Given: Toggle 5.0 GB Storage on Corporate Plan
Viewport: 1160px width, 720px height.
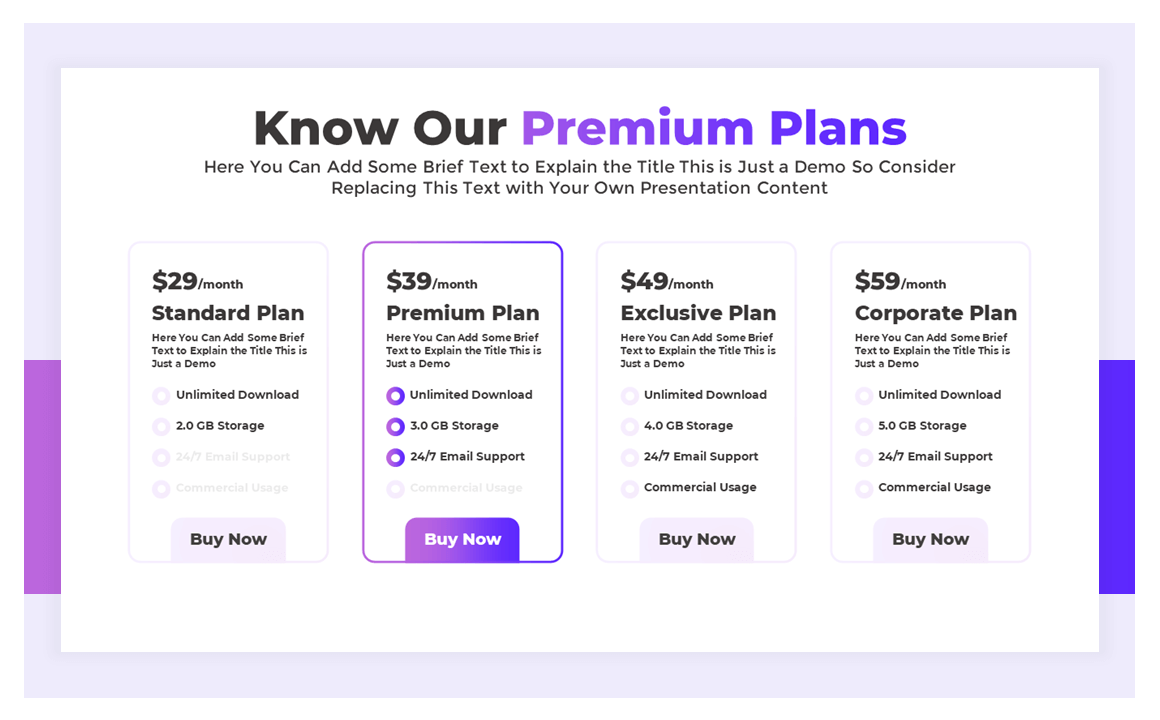Looking at the screenshot, I should 863,425.
